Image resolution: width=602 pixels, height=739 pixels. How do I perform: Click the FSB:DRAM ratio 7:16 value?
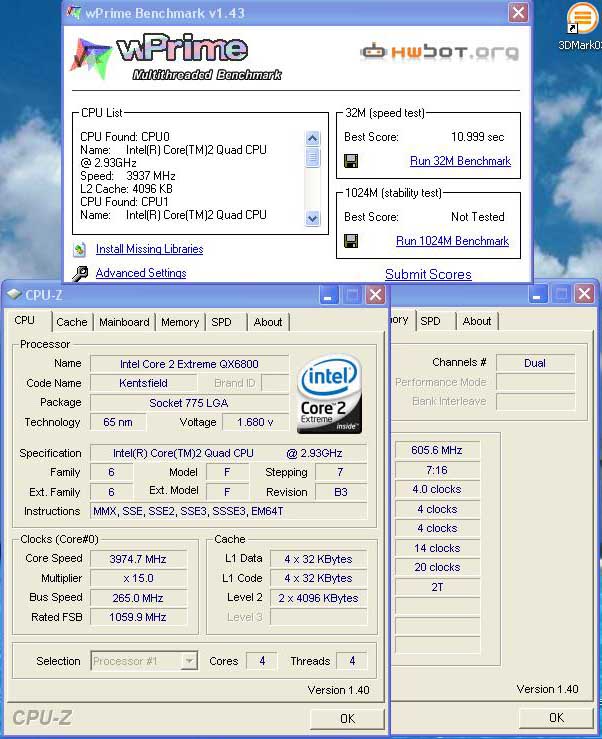click(x=437, y=470)
